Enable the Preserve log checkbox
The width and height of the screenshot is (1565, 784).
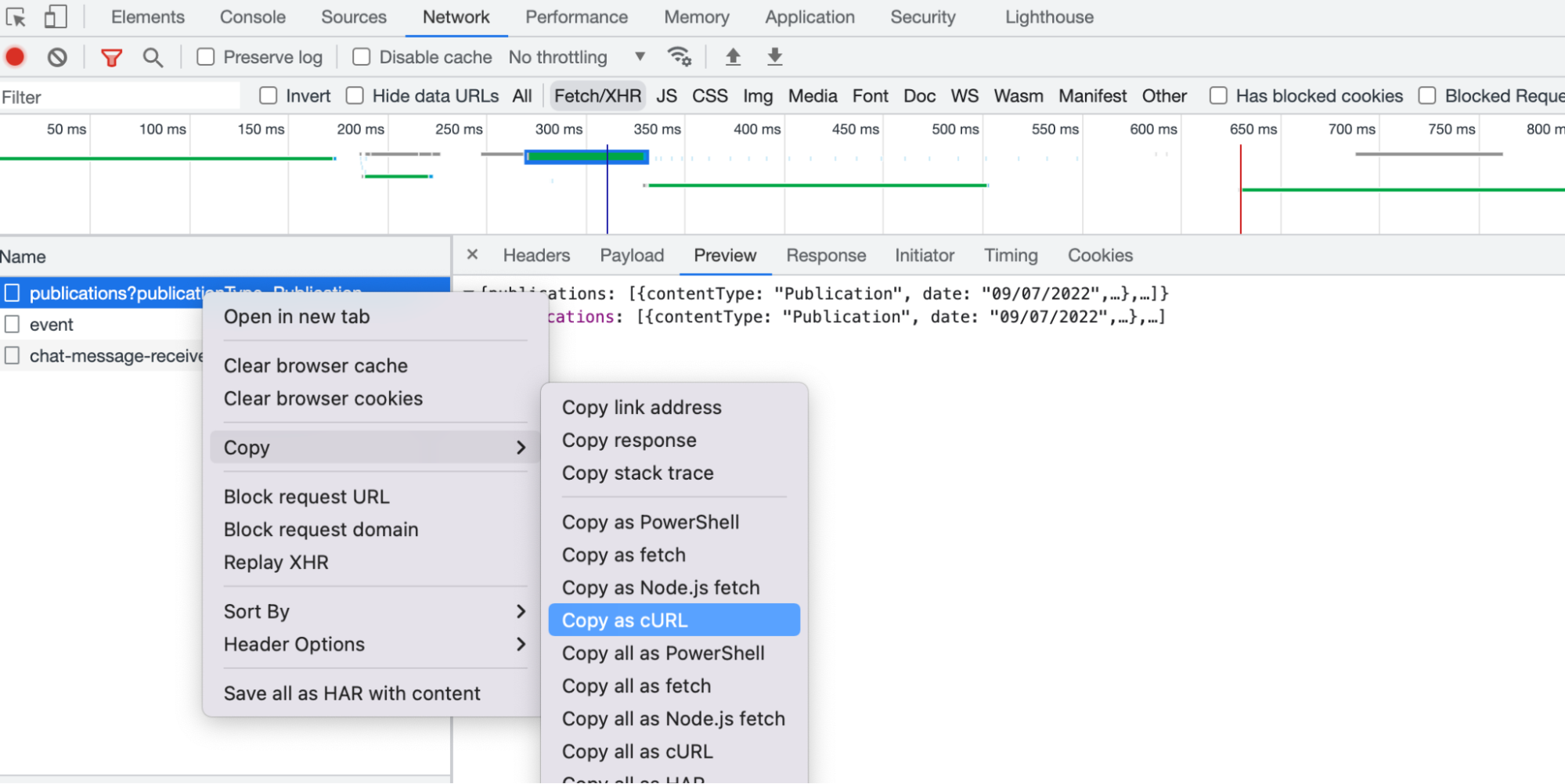206,56
